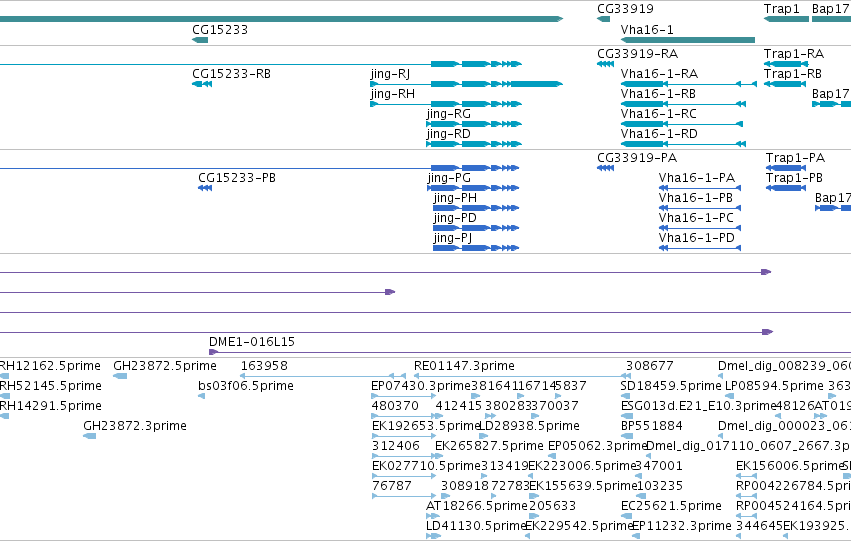The width and height of the screenshot is (851, 541).
Task: Select the LD28938.5prime EST label
Action: point(529,427)
